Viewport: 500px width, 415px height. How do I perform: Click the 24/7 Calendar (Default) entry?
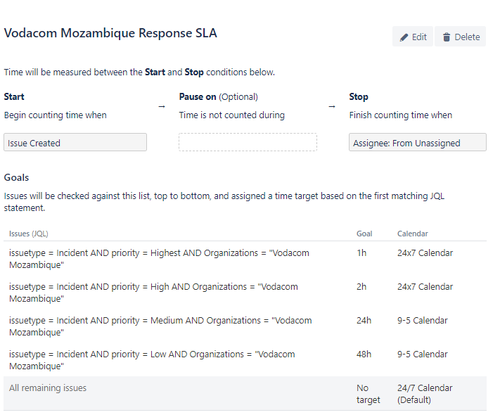click(425, 394)
